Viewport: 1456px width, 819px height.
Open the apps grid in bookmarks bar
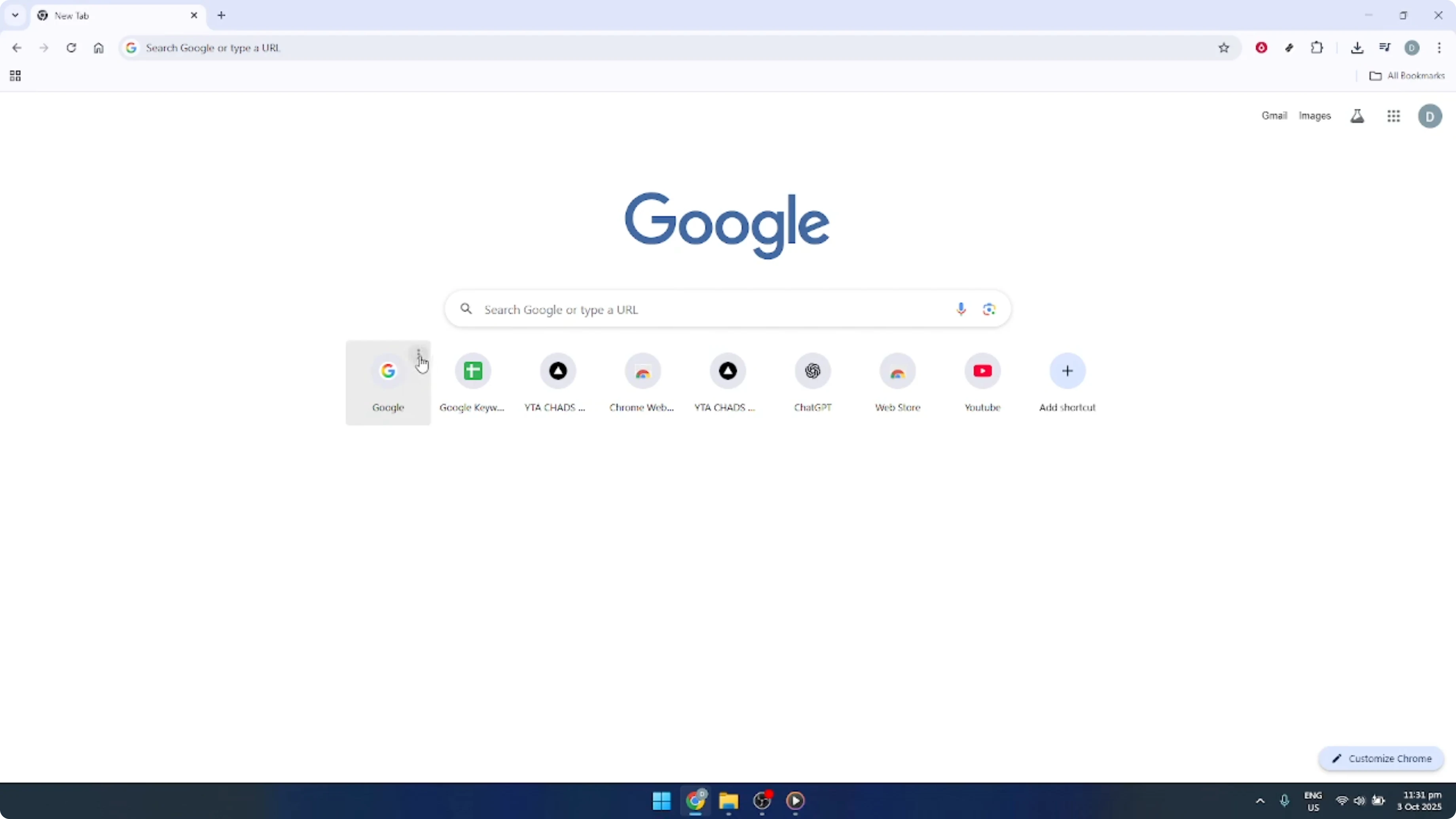tap(15, 76)
